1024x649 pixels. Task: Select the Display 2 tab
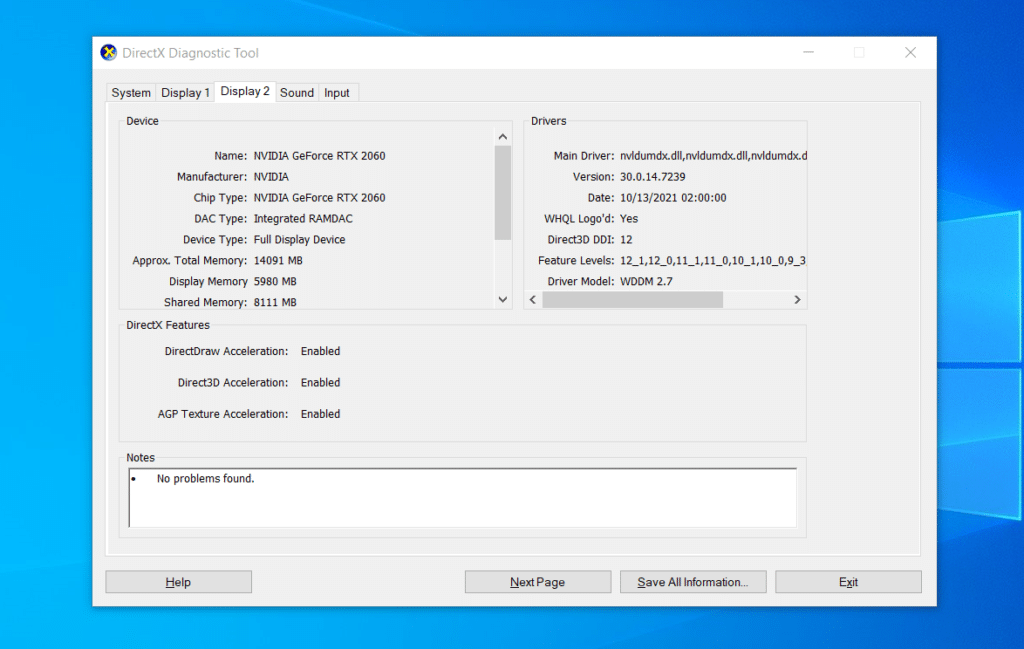[245, 91]
